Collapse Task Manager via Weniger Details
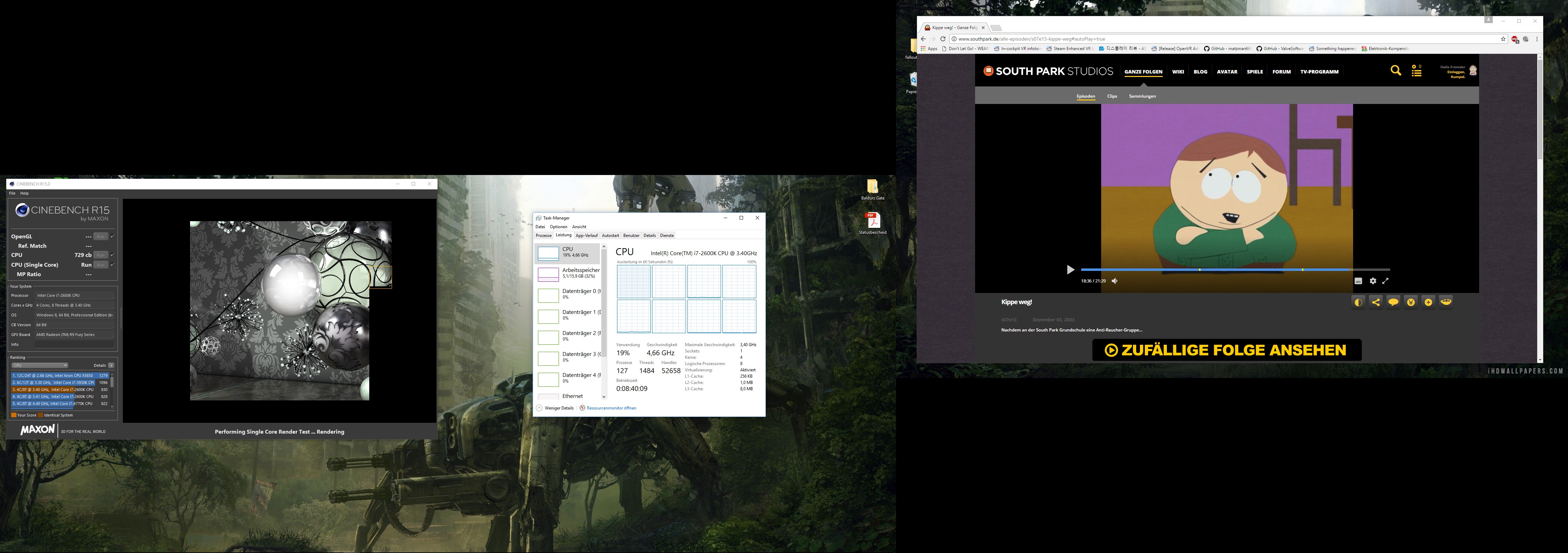The width and height of the screenshot is (1568, 553). point(555,408)
